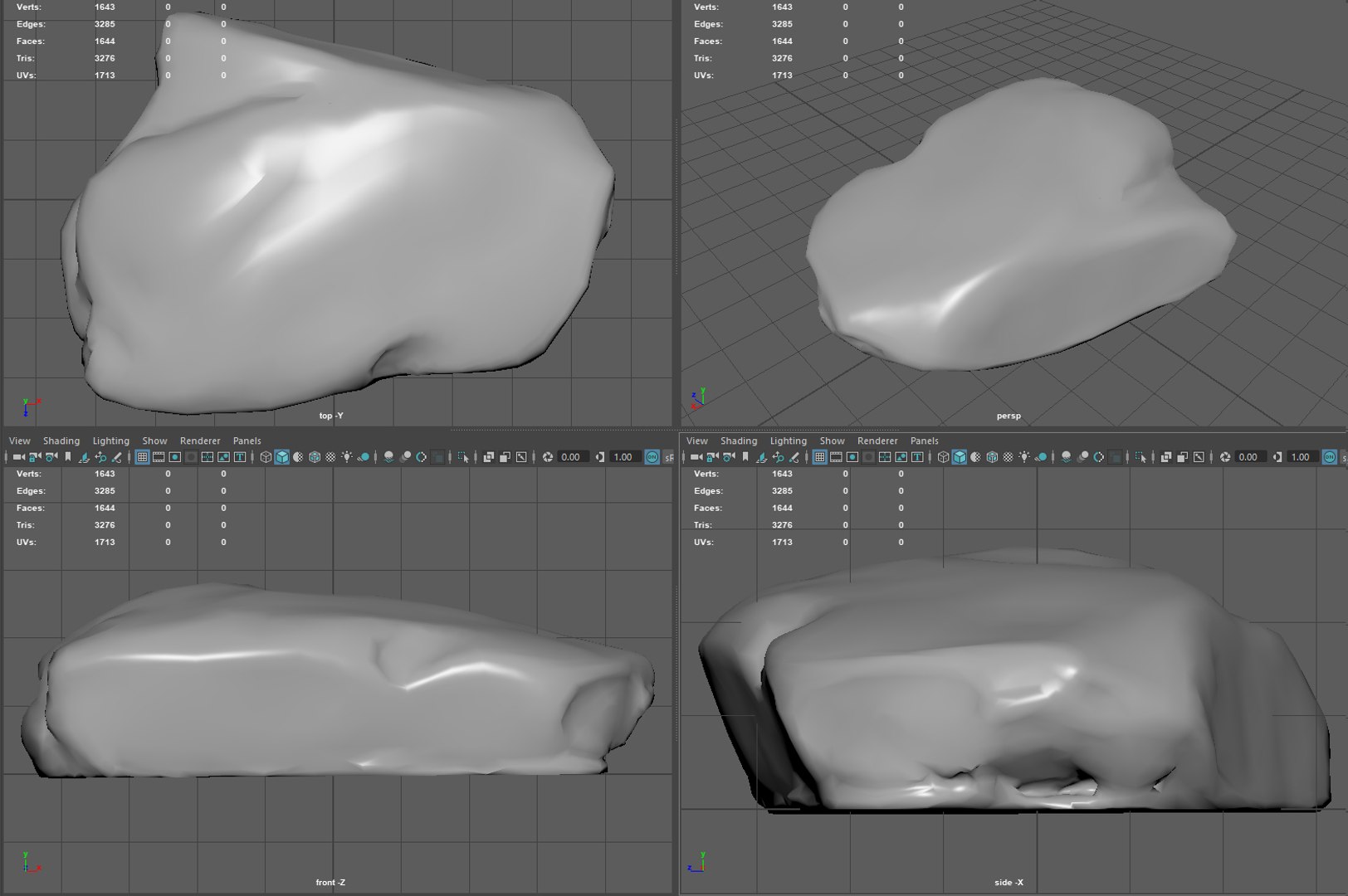
Task: Click Use All Lights bulb in front panel
Action: [347, 457]
